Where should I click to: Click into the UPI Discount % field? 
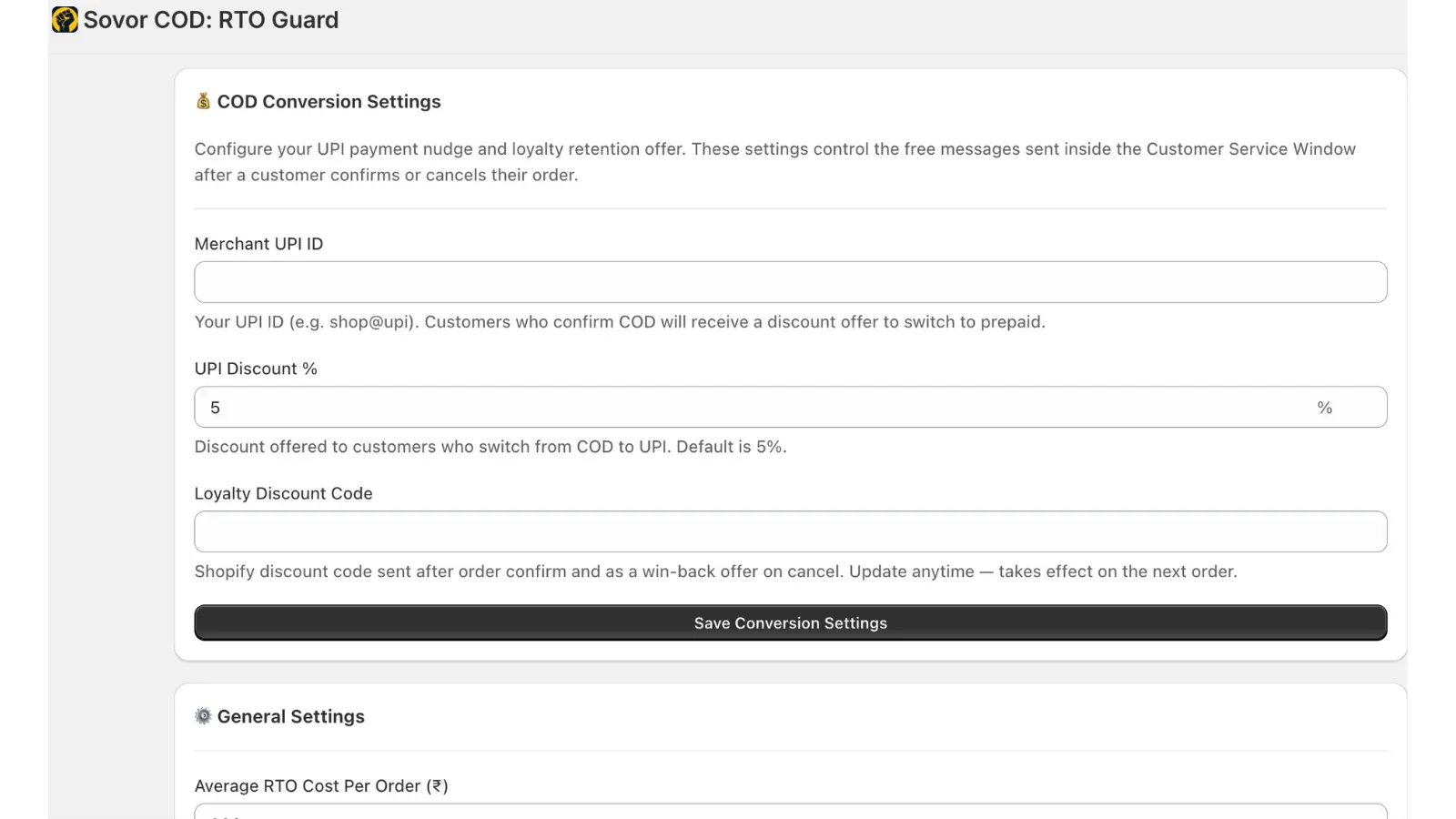click(x=790, y=407)
